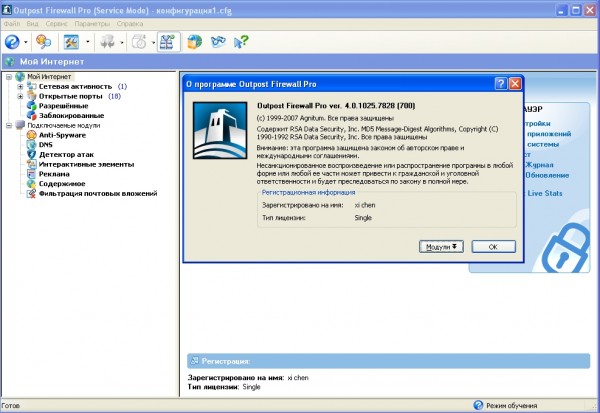The height and width of the screenshot is (413, 600).
Task: Open the Live Stats link
Action: (x=545, y=193)
